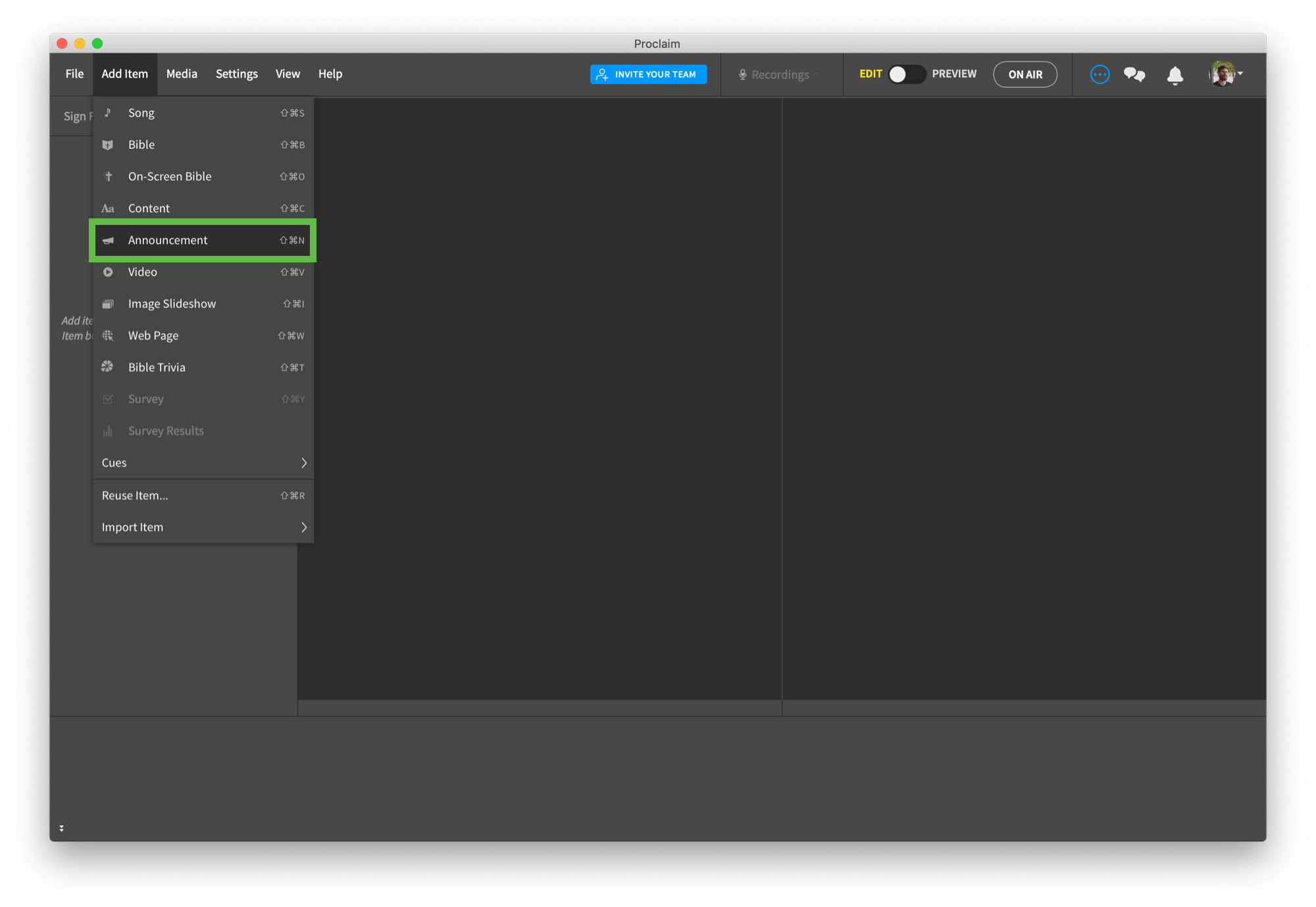Open the Help menu
This screenshot has width=1316, height=907.
[x=330, y=74]
